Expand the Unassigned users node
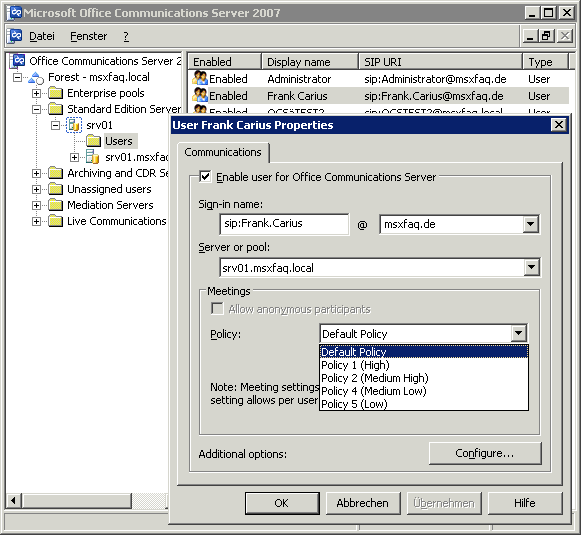 (36, 189)
